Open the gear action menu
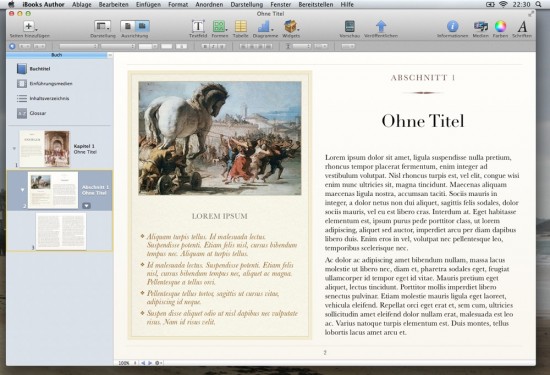This screenshot has width=550, height=375. coord(158,363)
